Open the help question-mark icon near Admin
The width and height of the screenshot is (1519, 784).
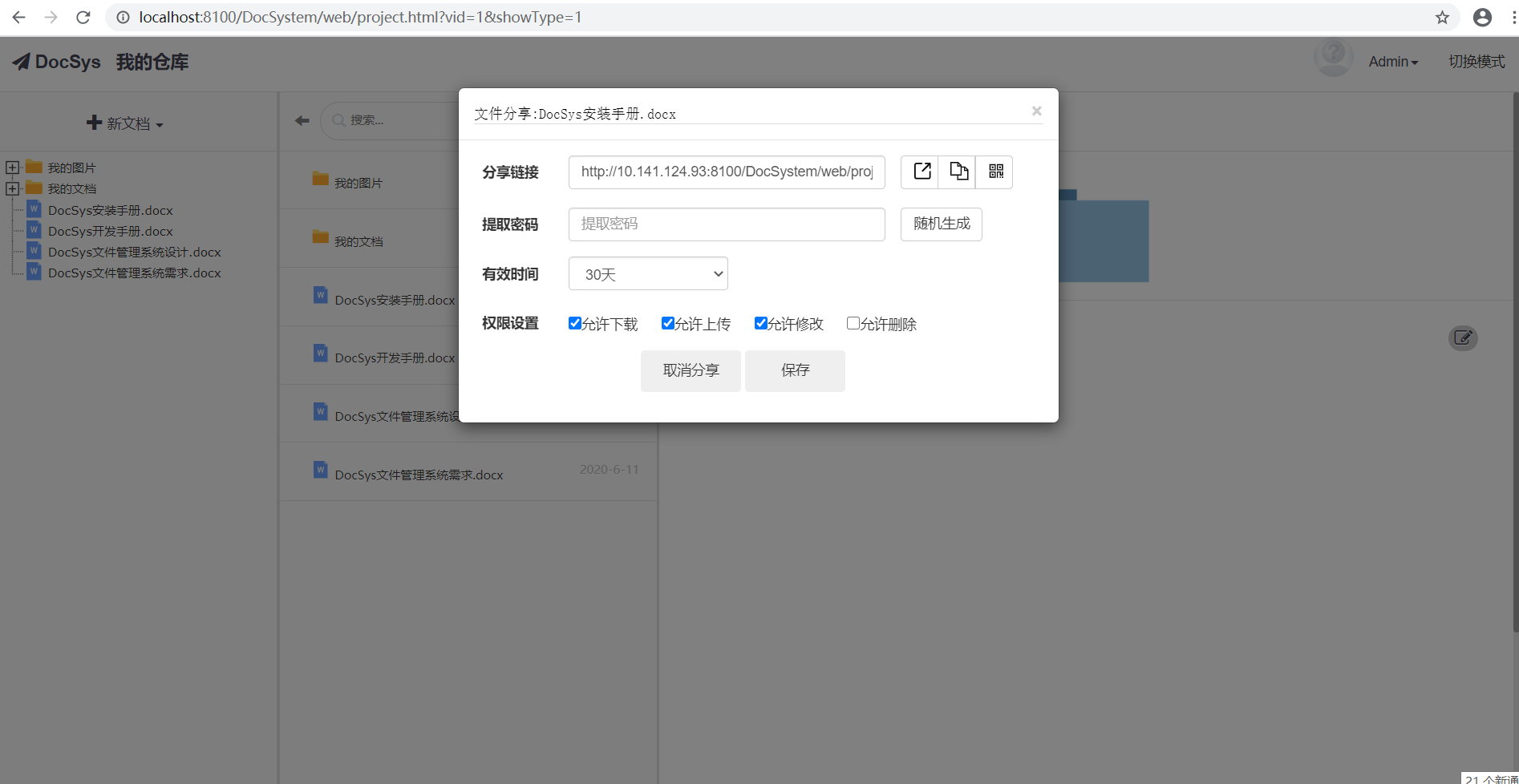point(1332,55)
